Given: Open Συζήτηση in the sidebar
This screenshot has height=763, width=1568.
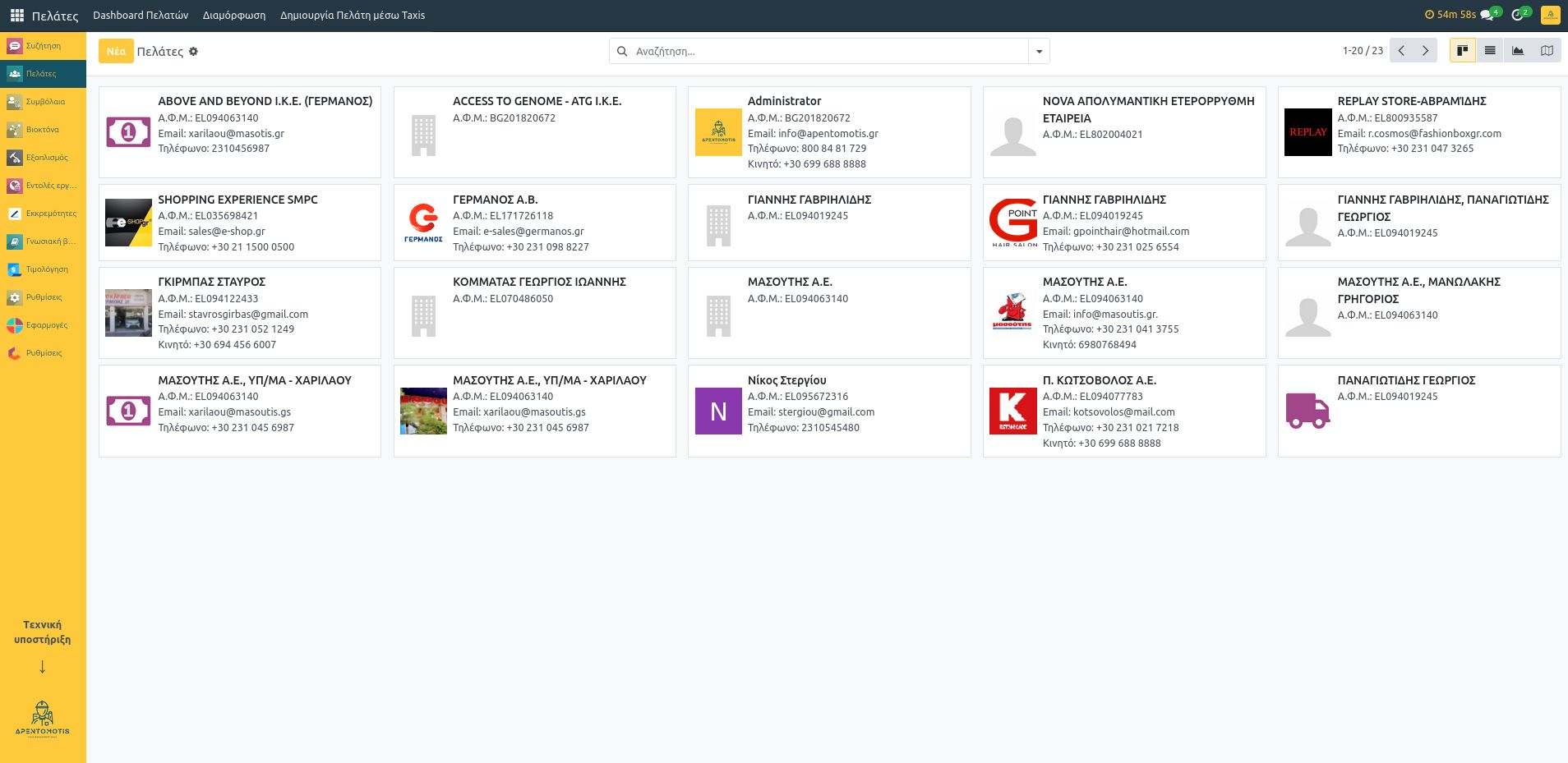Looking at the screenshot, I should click(x=43, y=46).
